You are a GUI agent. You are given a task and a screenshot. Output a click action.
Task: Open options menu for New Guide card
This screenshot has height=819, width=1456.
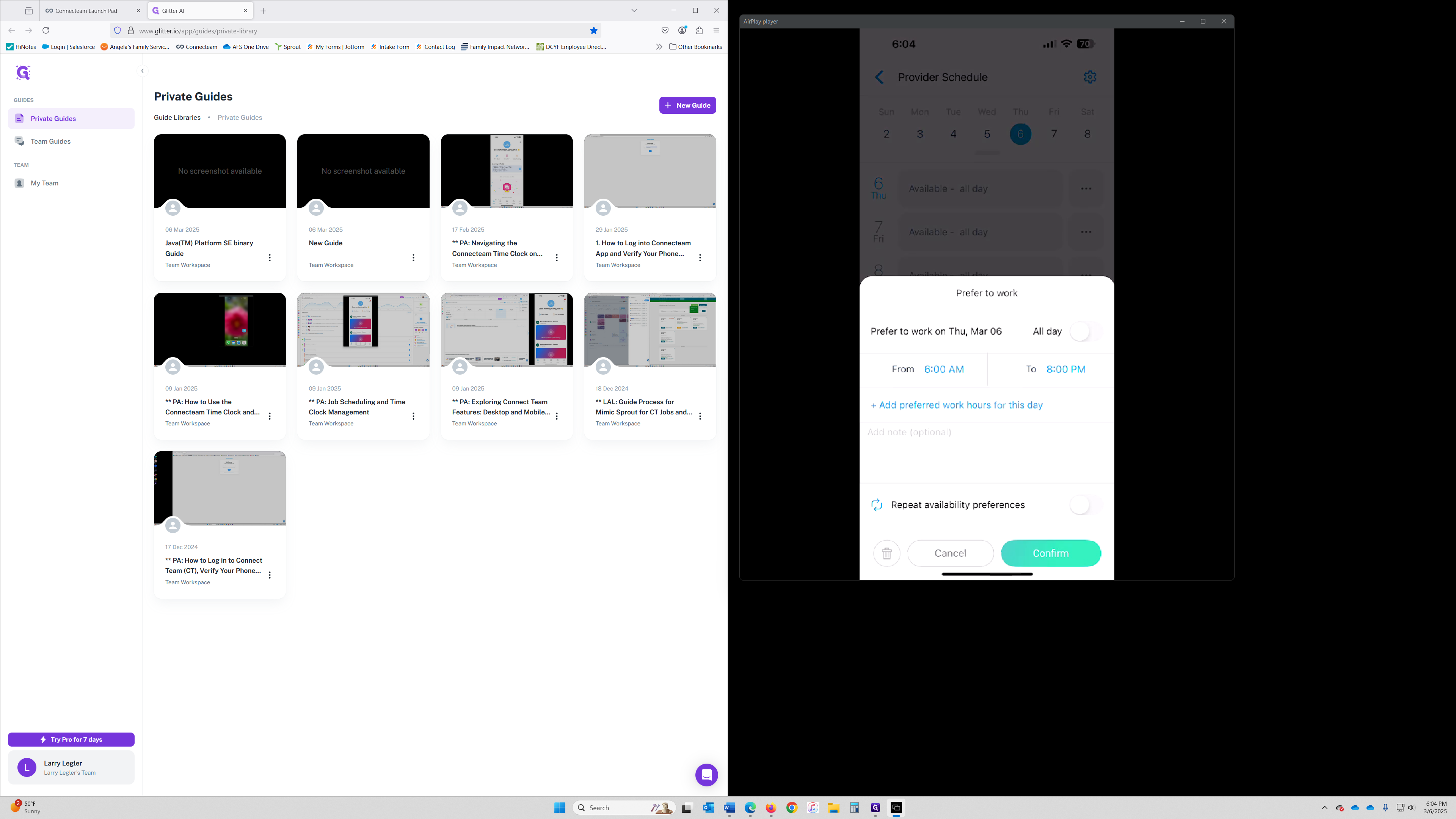click(413, 258)
